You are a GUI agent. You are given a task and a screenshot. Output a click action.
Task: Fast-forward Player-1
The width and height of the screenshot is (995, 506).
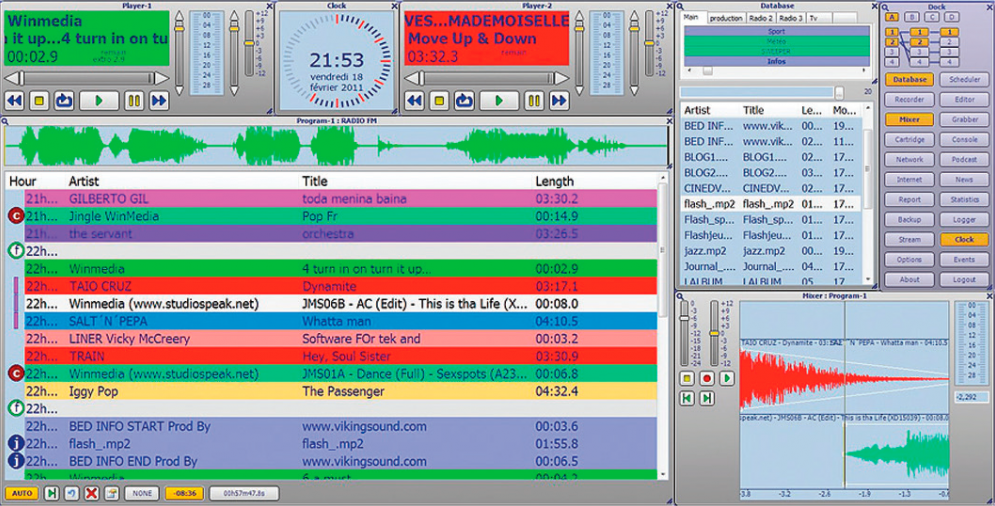point(159,100)
